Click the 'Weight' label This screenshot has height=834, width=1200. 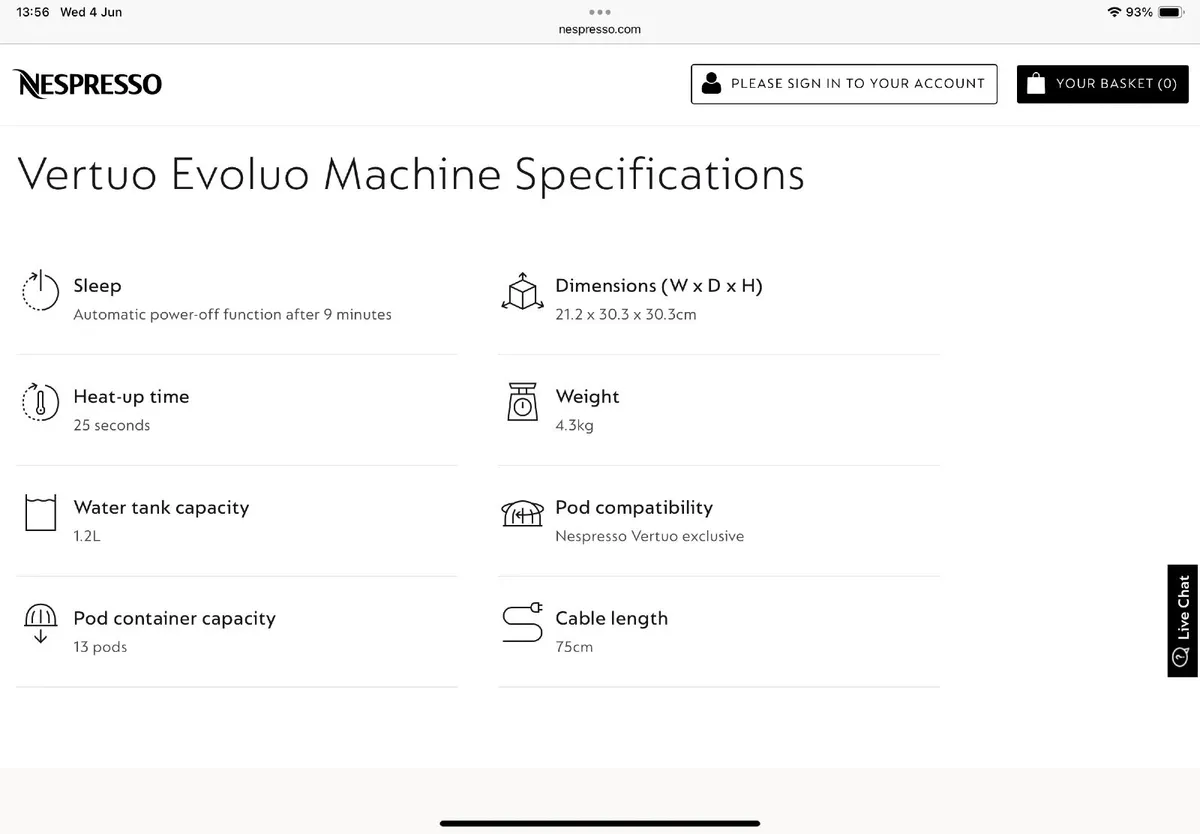[587, 397]
